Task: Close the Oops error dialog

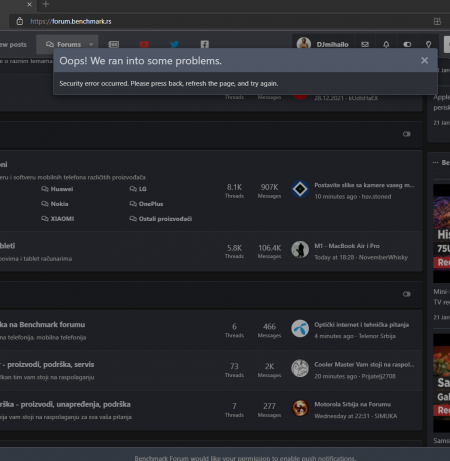Action: pyautogui.click(x=424, y=61)
